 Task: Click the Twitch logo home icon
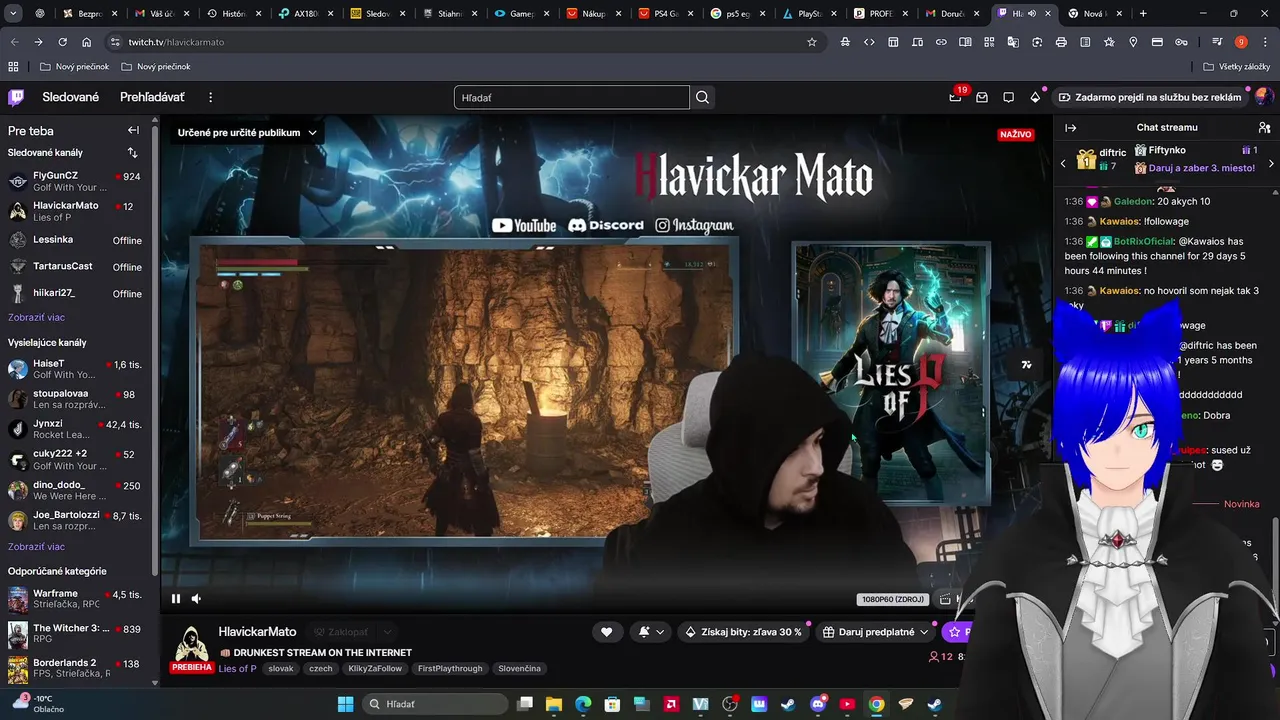tap(16, 97)
